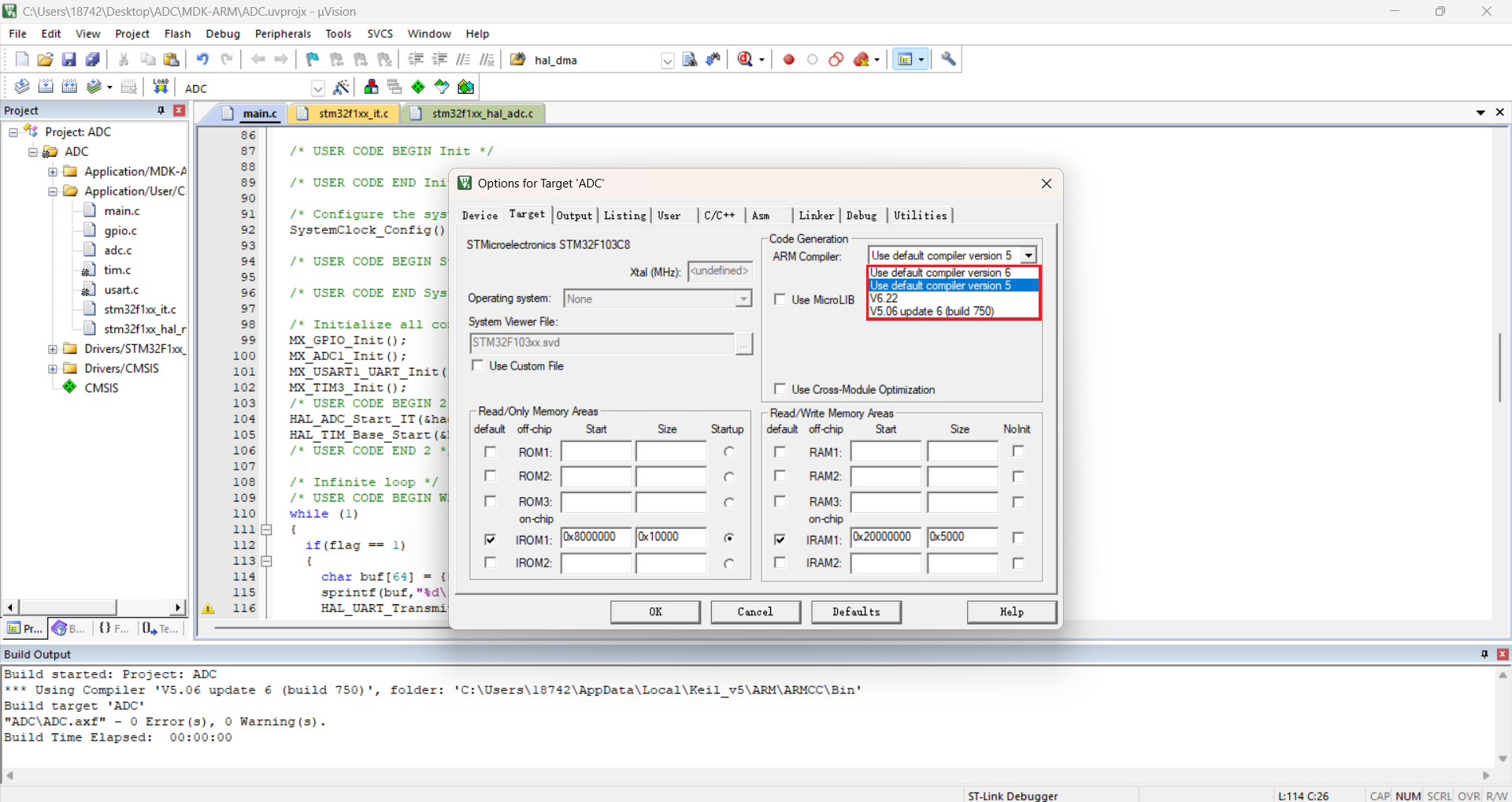1512x802 pixels.
Task: Click the Pack Installer icon
Action: pos(466,87)
